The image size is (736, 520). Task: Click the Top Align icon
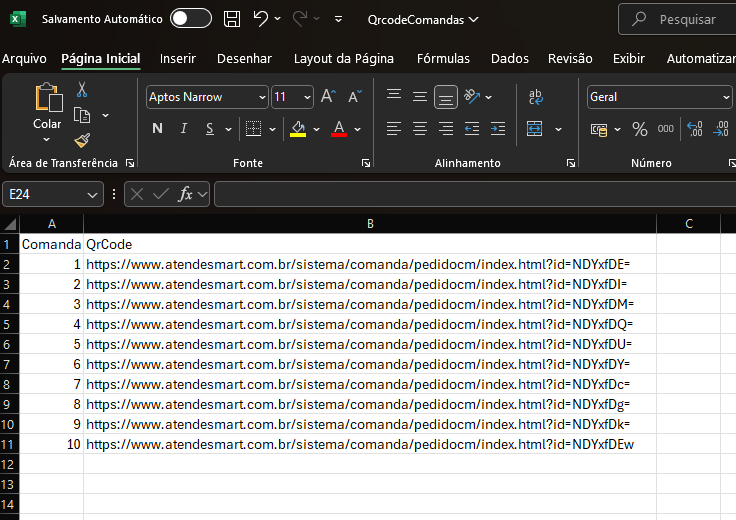394,96
